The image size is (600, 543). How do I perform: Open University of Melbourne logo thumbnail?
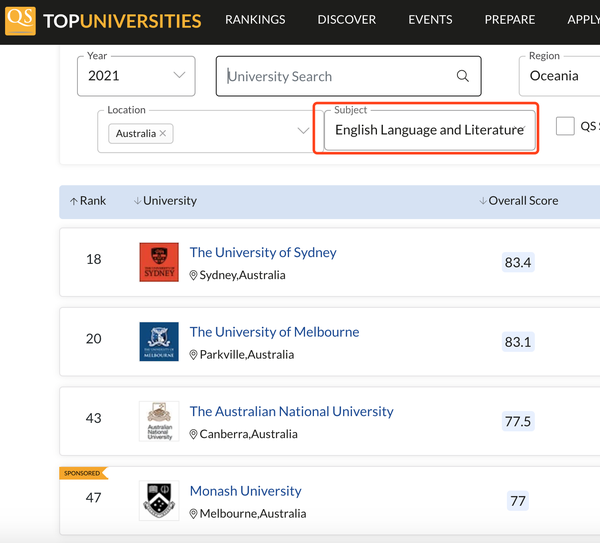pos(159,341)
